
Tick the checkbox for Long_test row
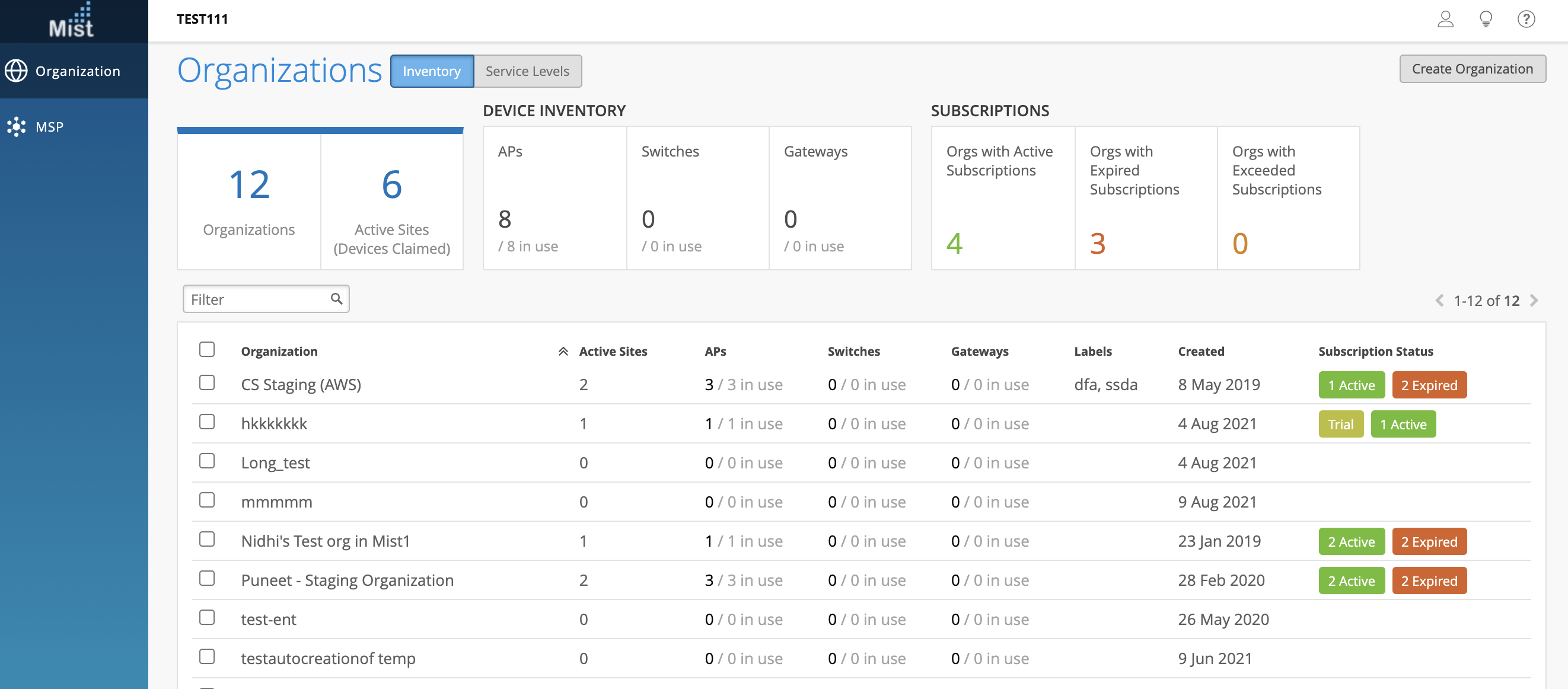pyautogui.click(x=207, y=461)
